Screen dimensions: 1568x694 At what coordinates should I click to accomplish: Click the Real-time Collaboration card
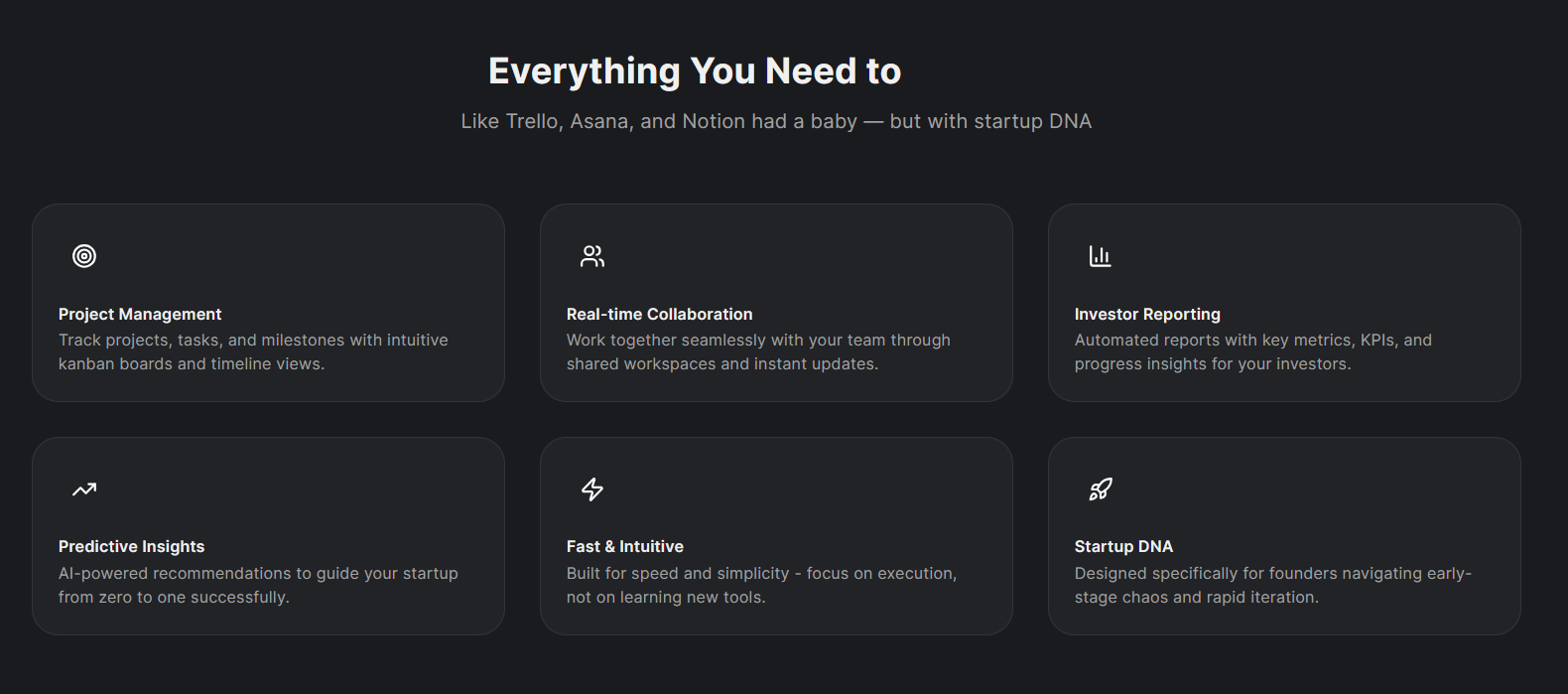pos(776,303)
